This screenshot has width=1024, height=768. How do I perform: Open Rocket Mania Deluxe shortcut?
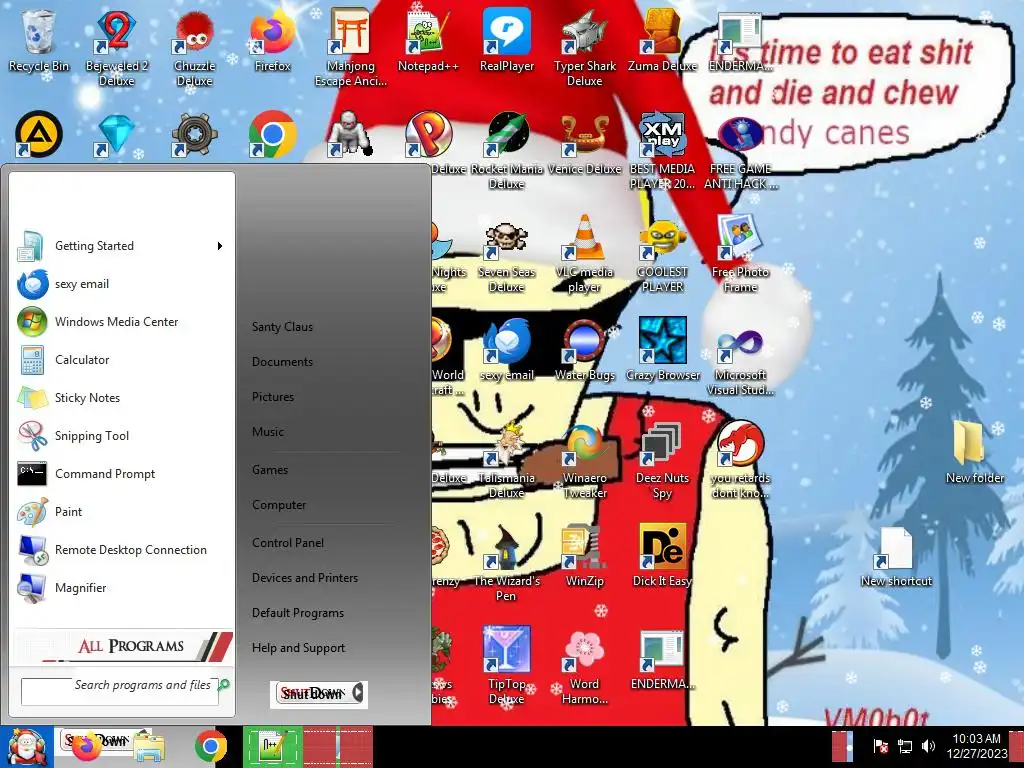[x=507, y=150]
